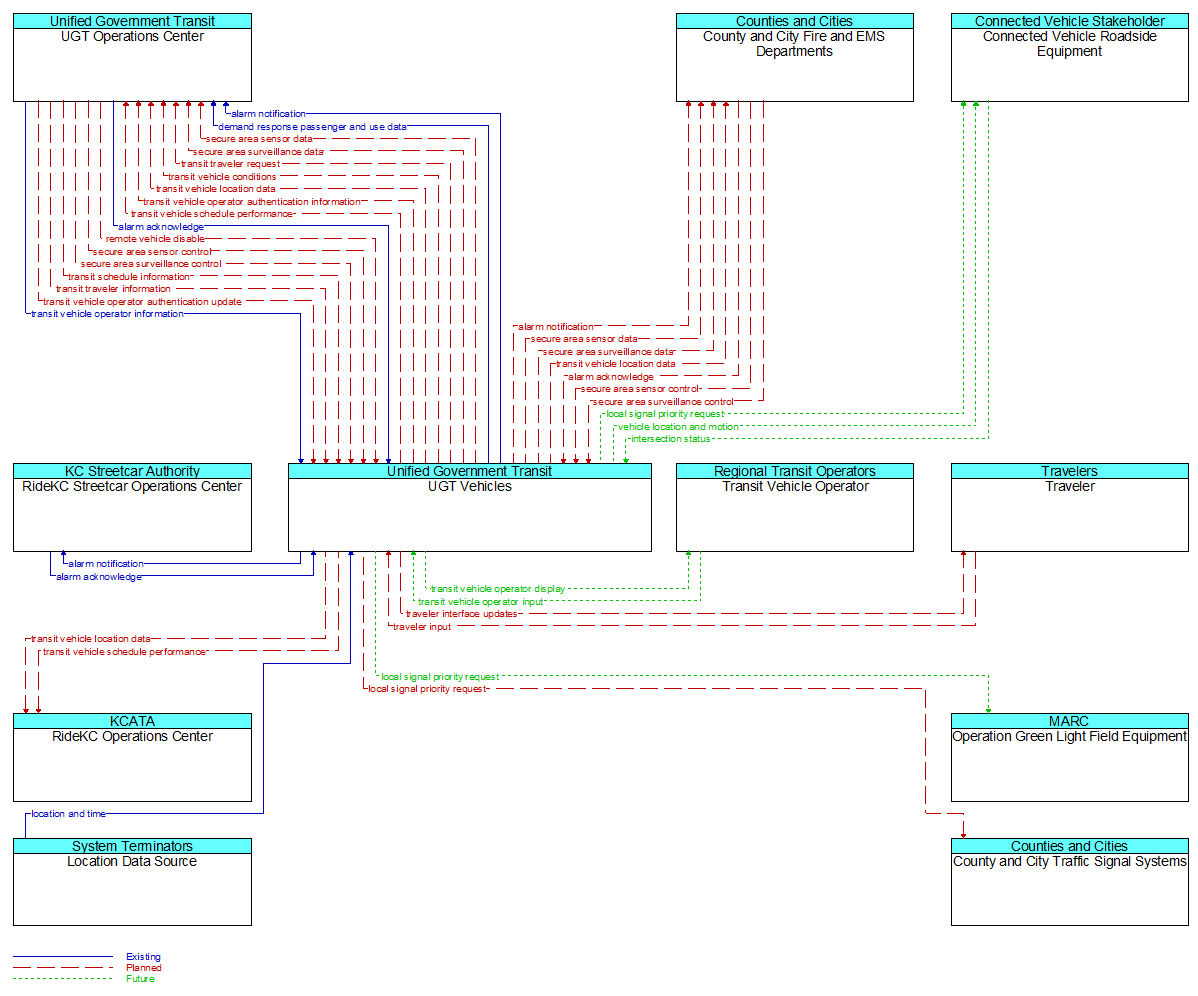
Task: Click the 'intersection status' flow label
Action: pos(670,439)
